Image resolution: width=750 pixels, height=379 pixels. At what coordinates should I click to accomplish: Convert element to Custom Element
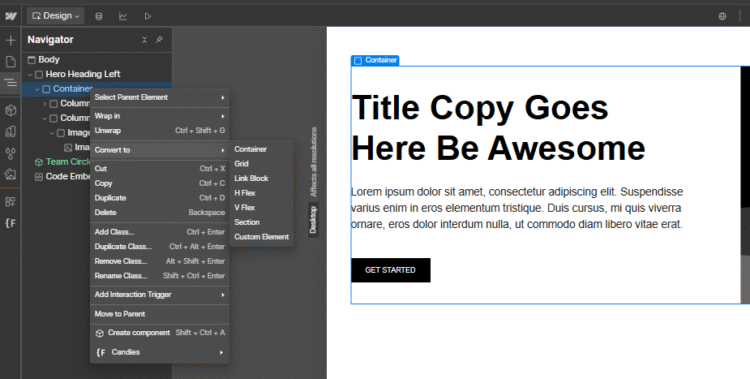261,237
